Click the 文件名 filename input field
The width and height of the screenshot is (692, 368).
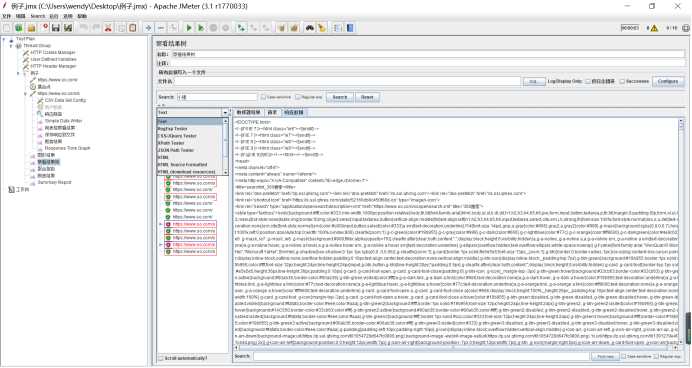coord(347,82)
